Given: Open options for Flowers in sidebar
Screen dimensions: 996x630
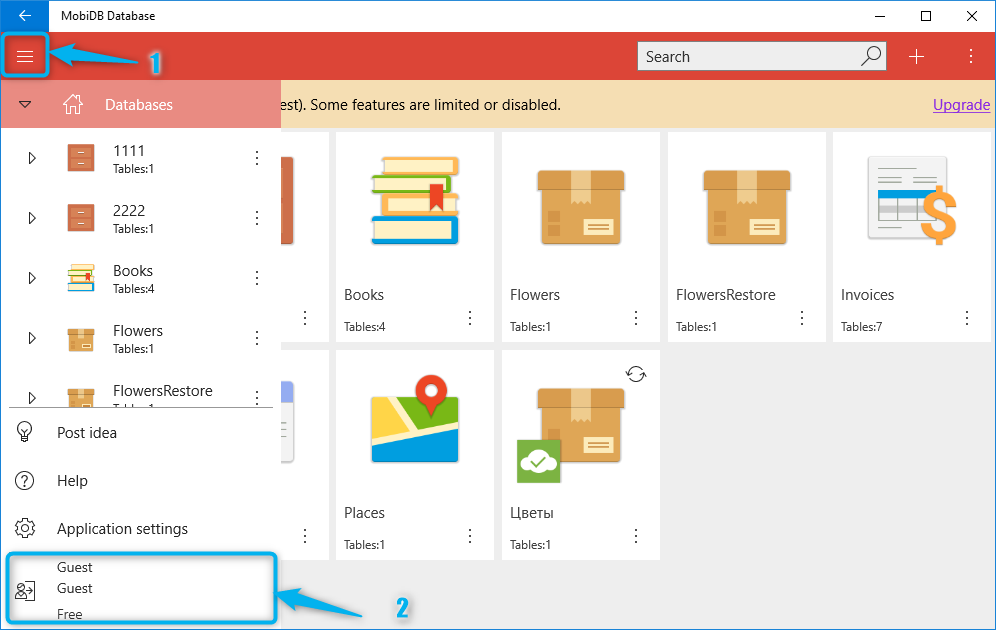Looking at the screenshot, I should pyautogui.click(x=257, y=338).
